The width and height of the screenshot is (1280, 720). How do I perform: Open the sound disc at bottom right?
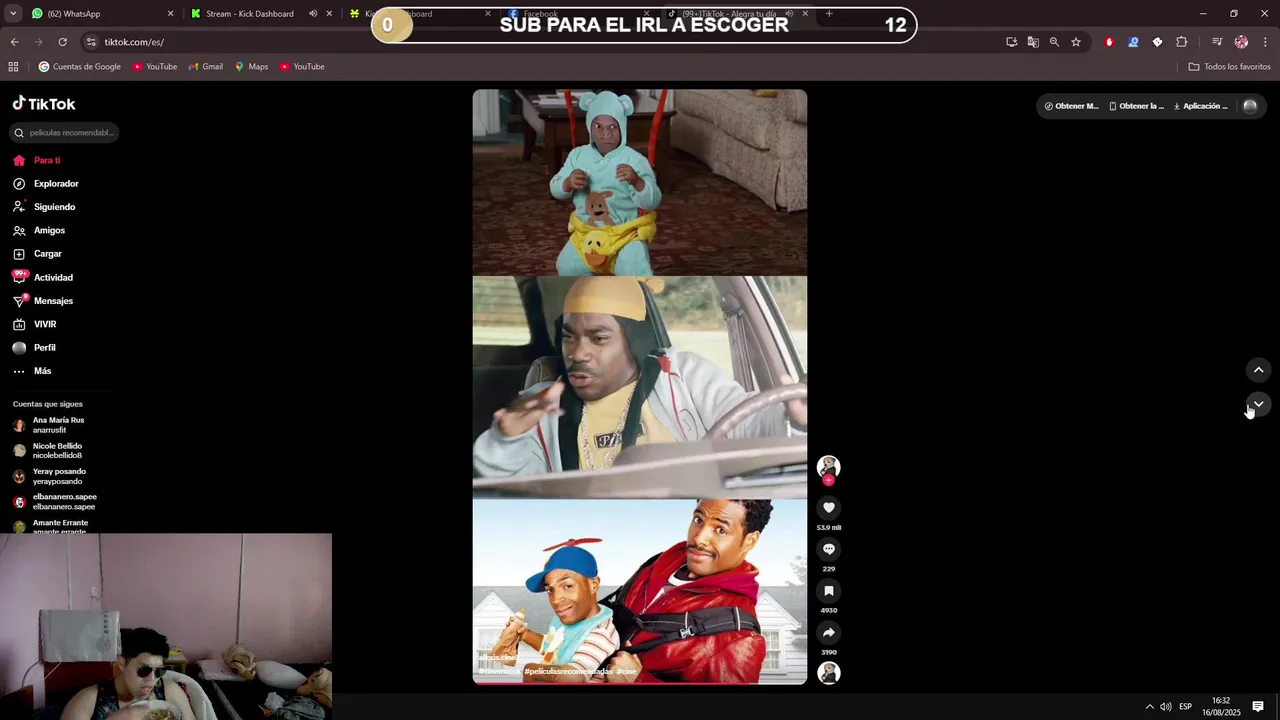tap(828, 673)
